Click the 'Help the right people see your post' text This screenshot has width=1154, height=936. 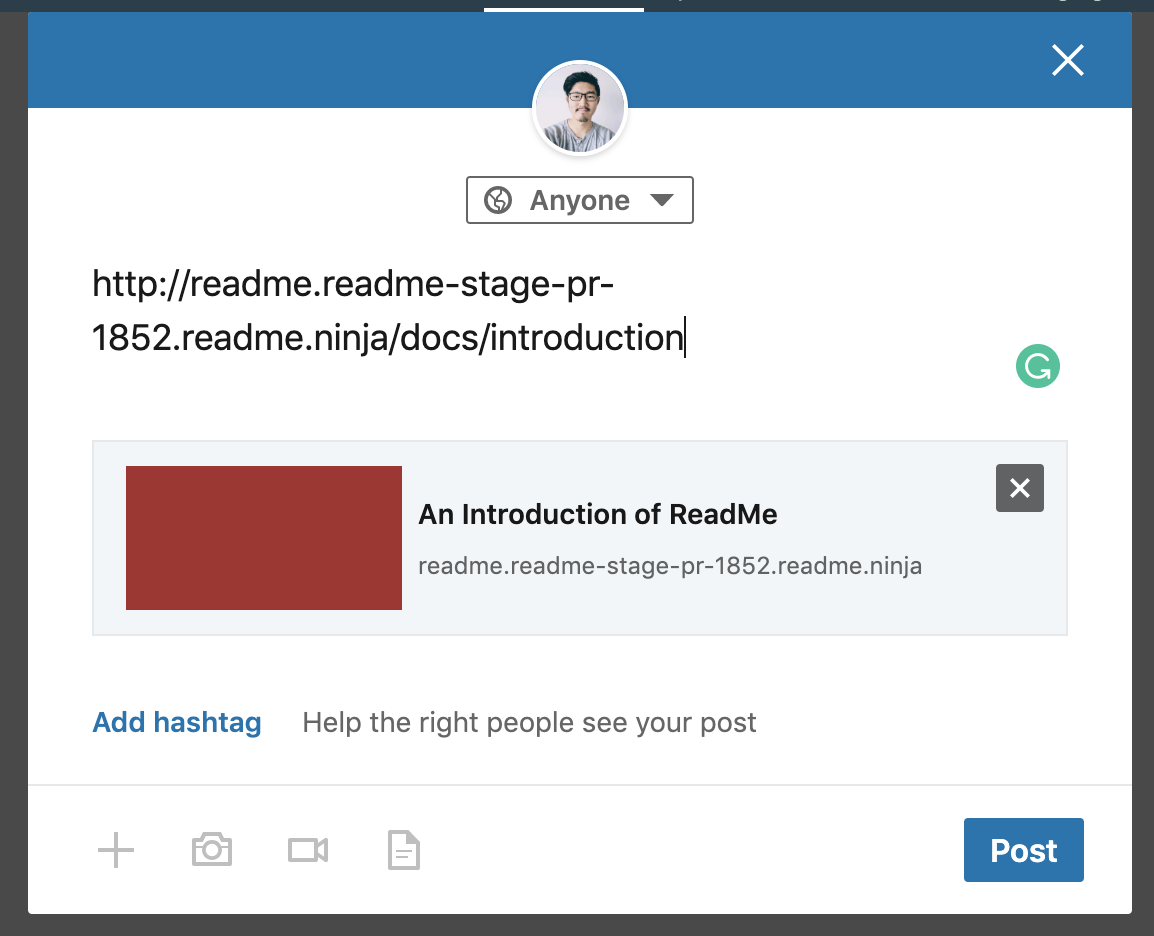coord(529,723)
